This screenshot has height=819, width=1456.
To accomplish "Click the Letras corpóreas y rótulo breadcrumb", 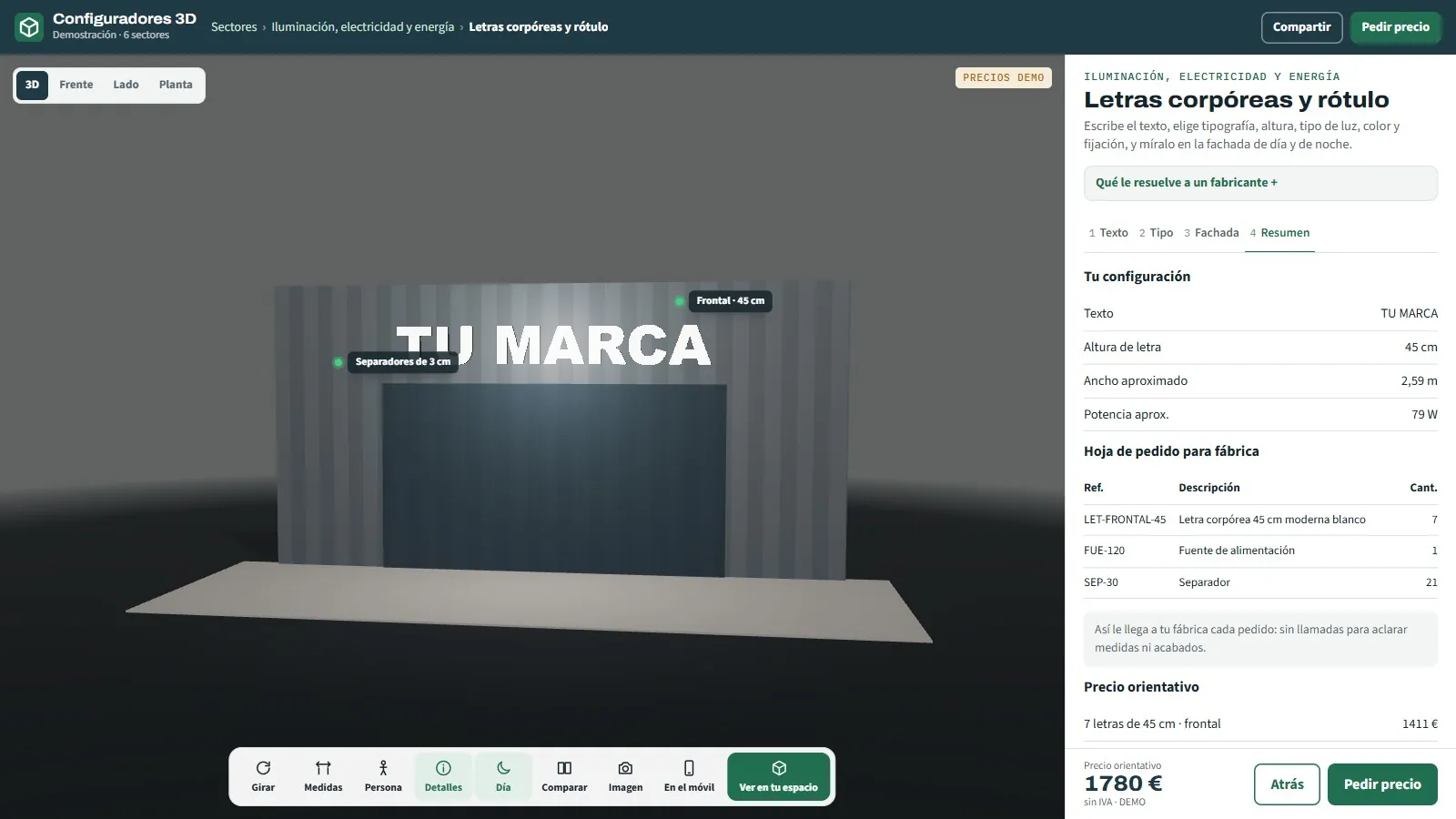I will (x=538, y=27).
